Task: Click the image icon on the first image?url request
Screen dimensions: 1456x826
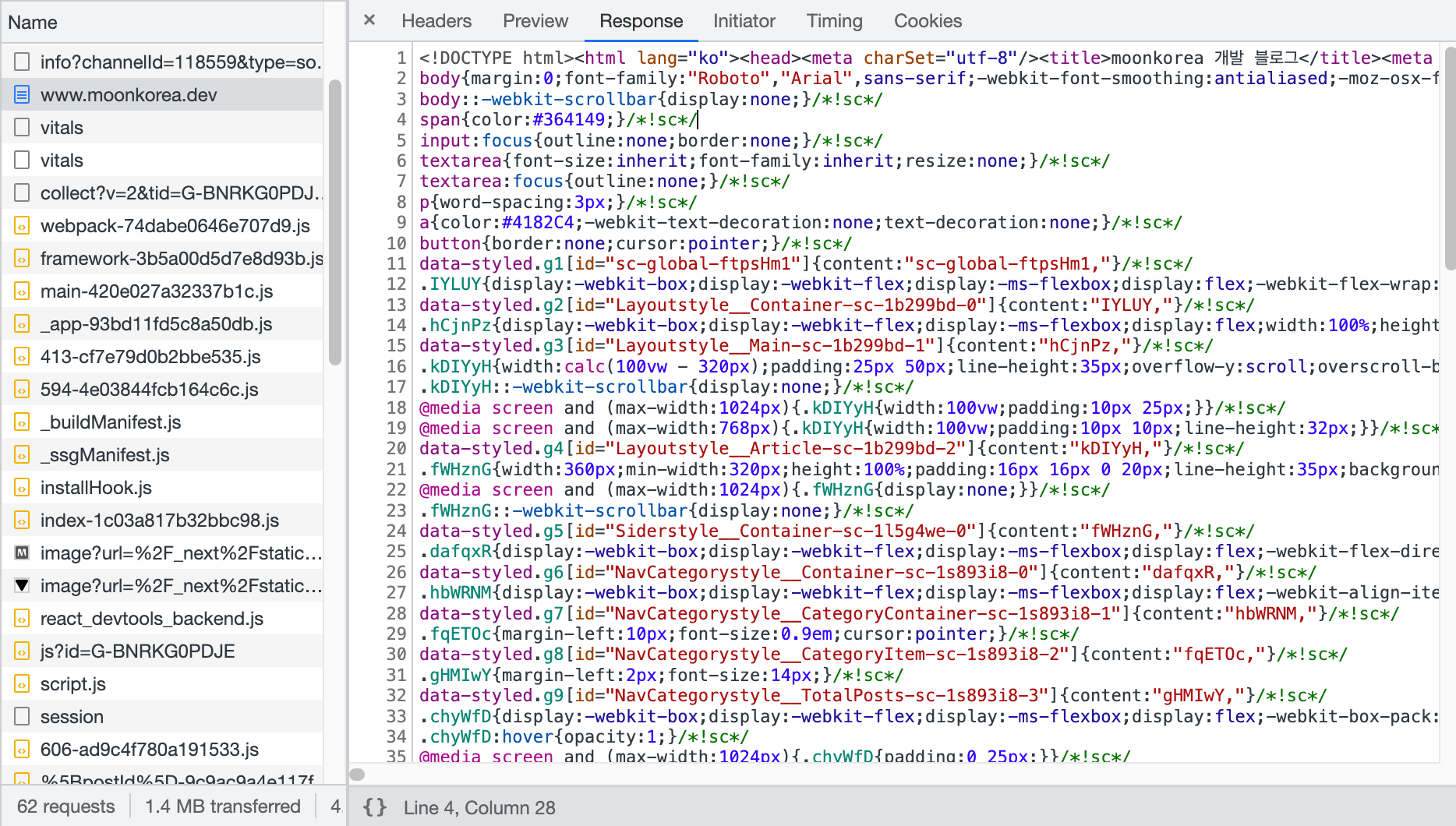Action: tap(22, 552)
